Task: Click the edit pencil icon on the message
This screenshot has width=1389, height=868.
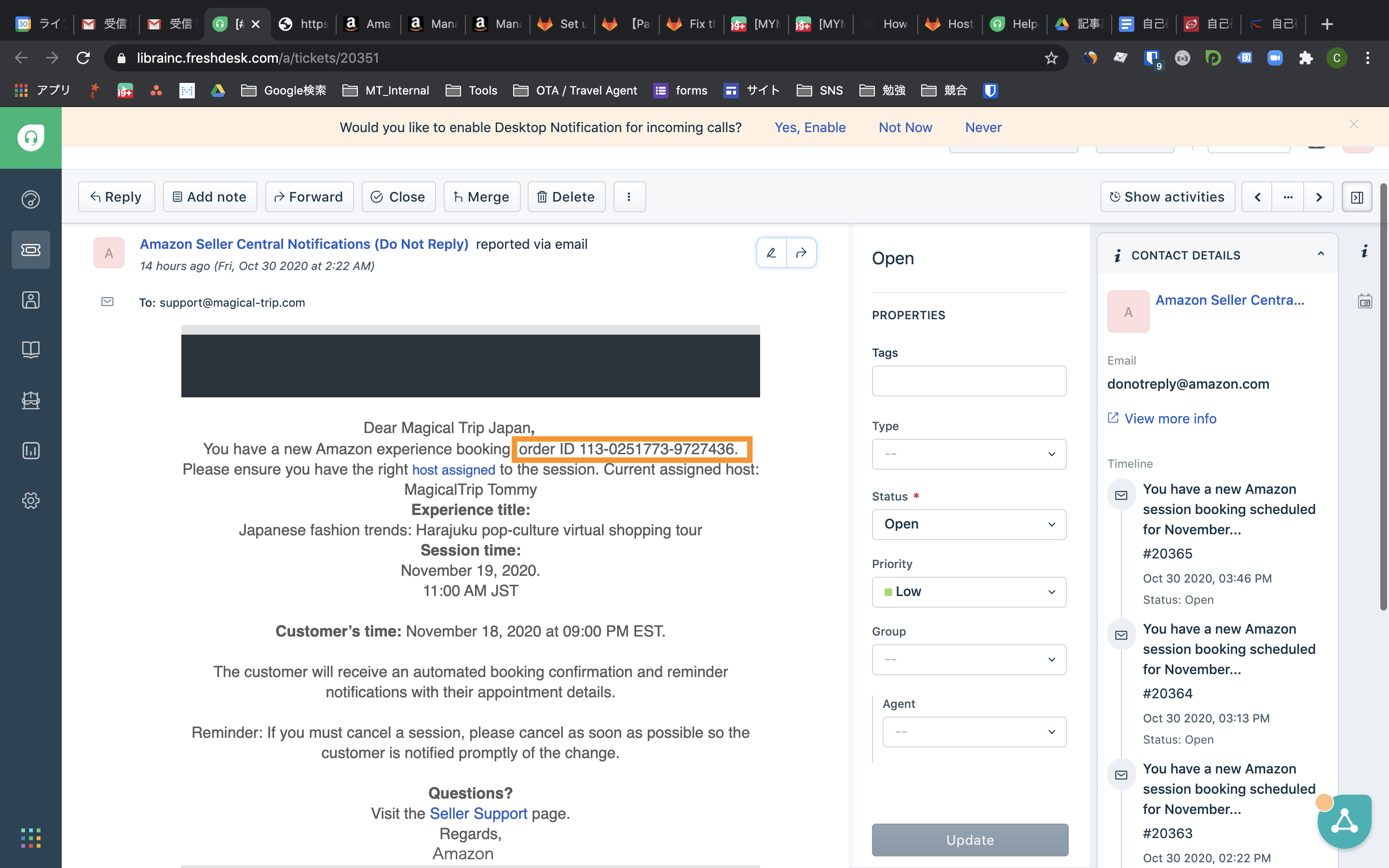Action: (x=771, y=253)
